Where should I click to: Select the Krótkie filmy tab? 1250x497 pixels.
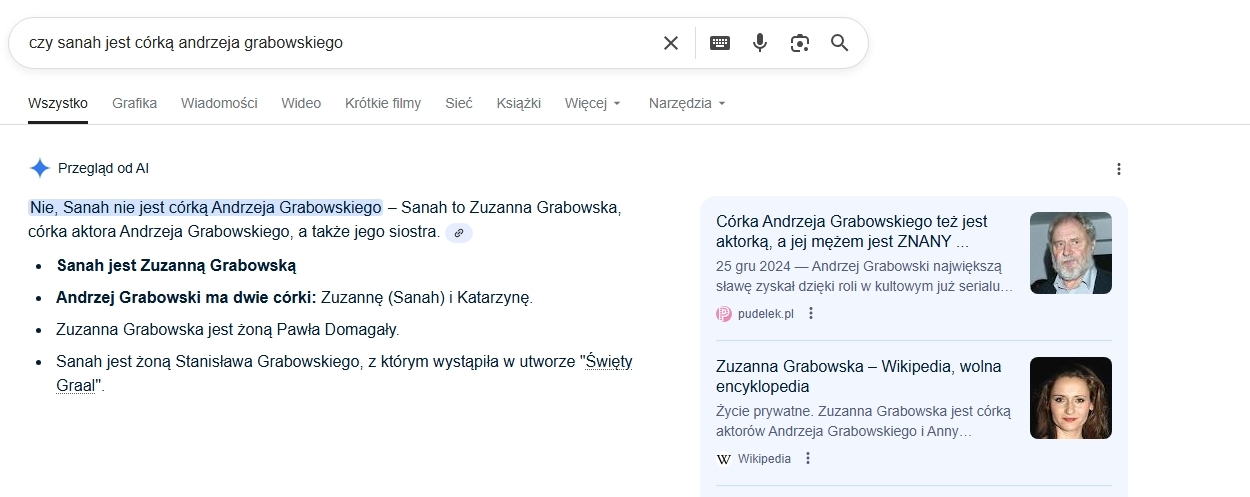pos(383,103)
